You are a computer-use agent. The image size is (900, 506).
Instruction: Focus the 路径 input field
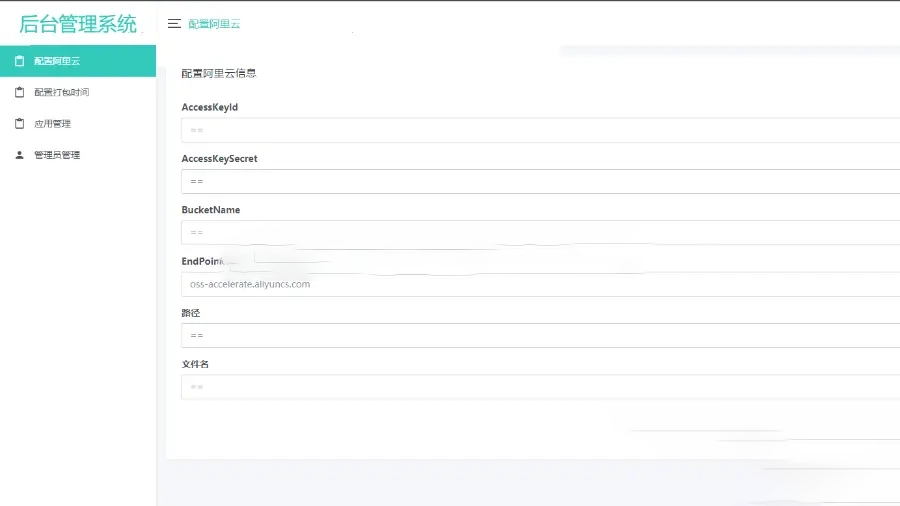click(x=540, y=335)
